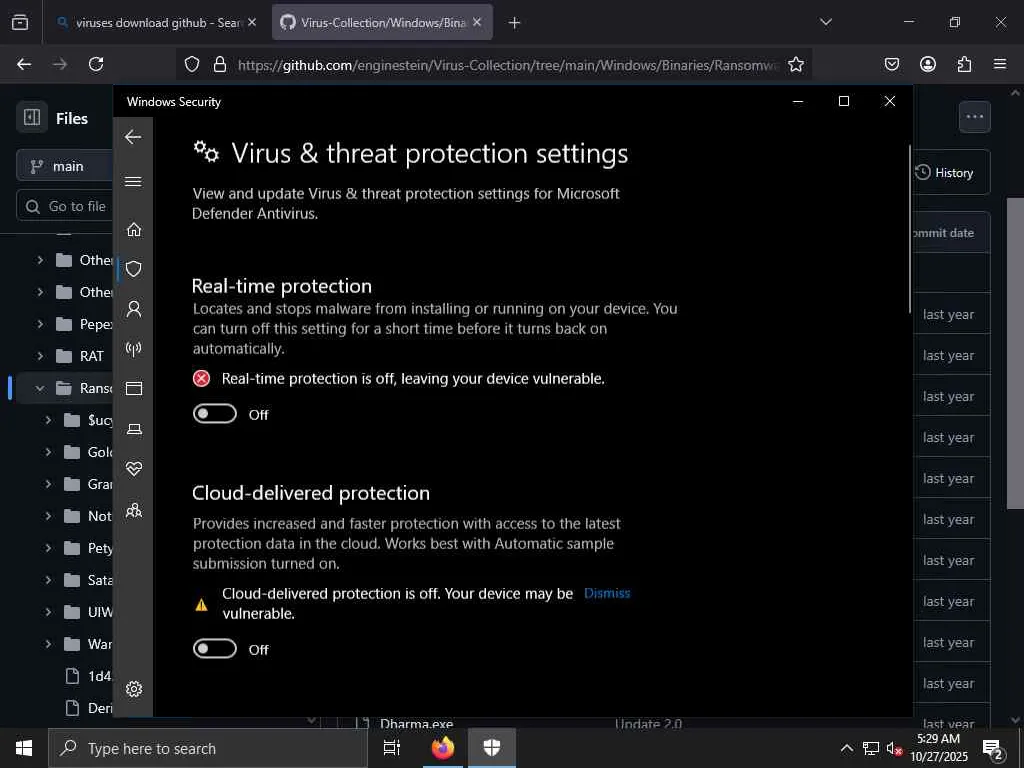
Task: Open the main branch dropdown
Action: click(66, 166)
